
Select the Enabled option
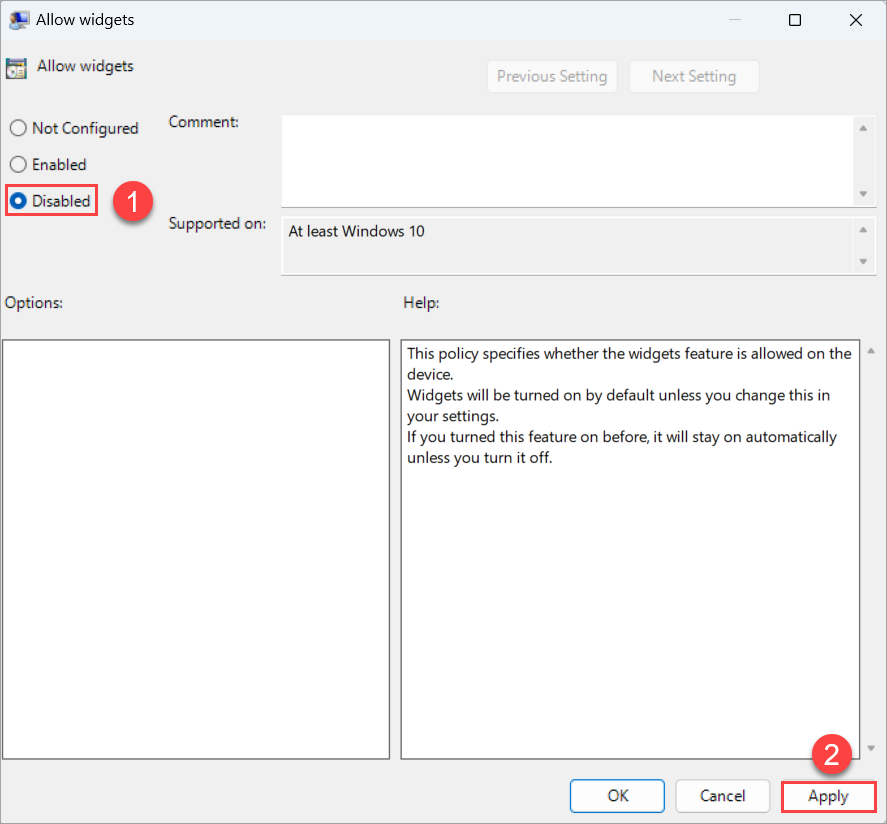click(x=17, y=164)
